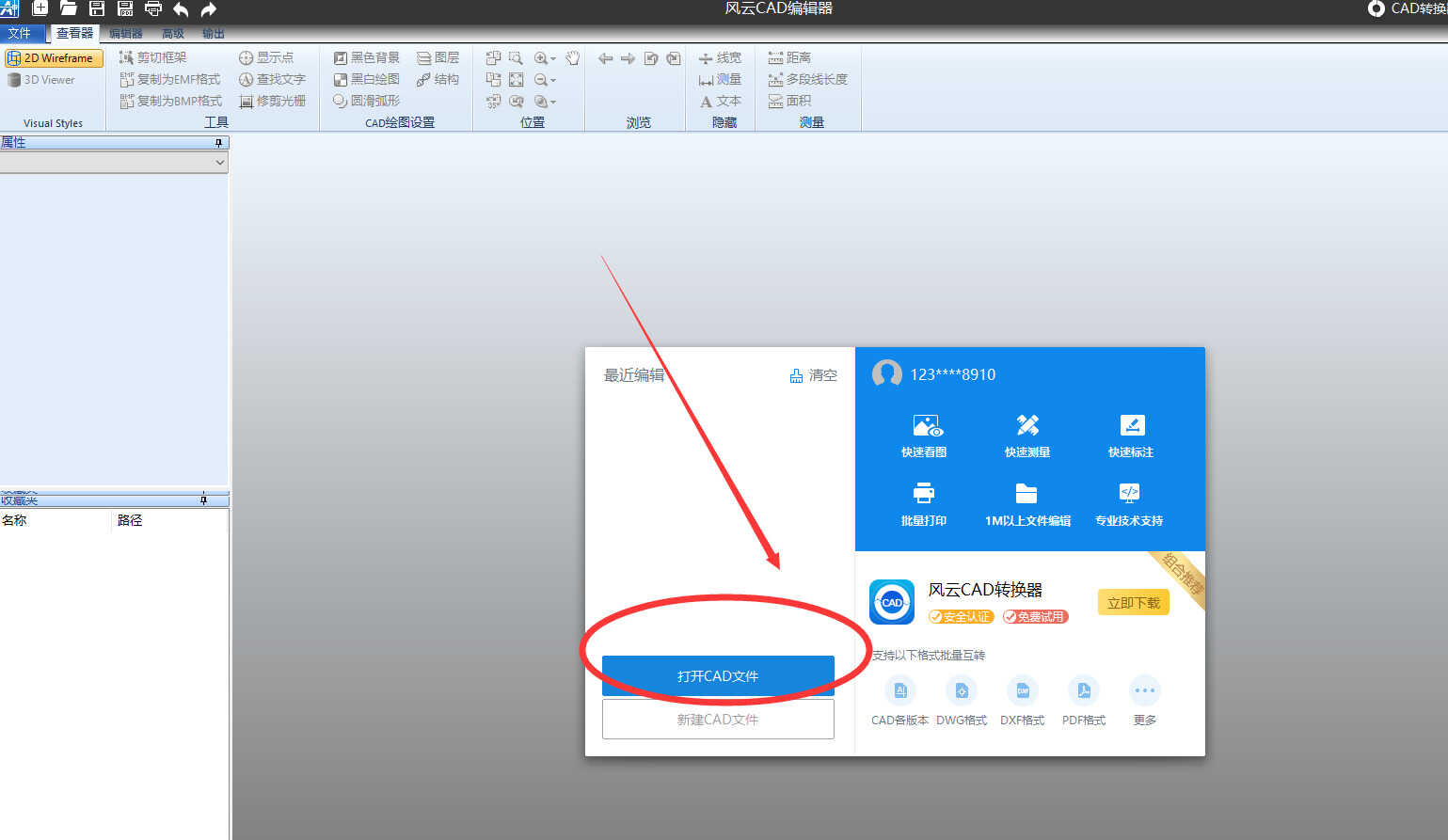Click the next view right arrow
The image size is (1448, 840).
628,57
